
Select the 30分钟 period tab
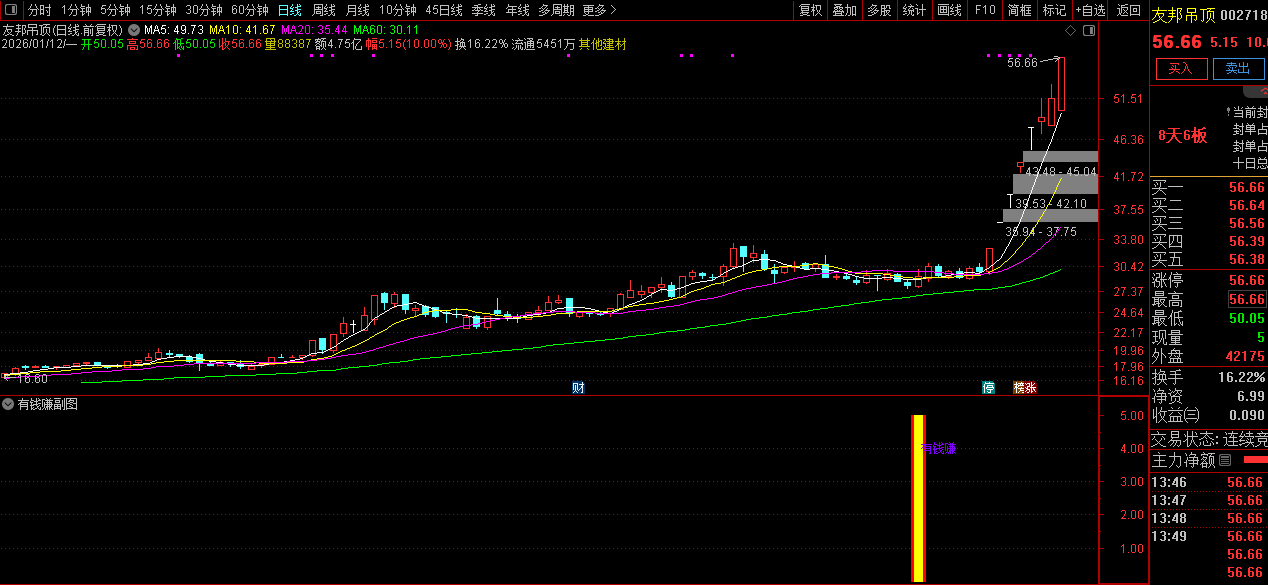204,10
